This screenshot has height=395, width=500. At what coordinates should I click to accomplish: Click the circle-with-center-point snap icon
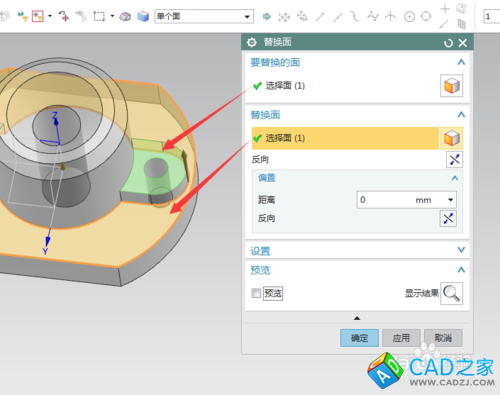[x=409, y=16]
